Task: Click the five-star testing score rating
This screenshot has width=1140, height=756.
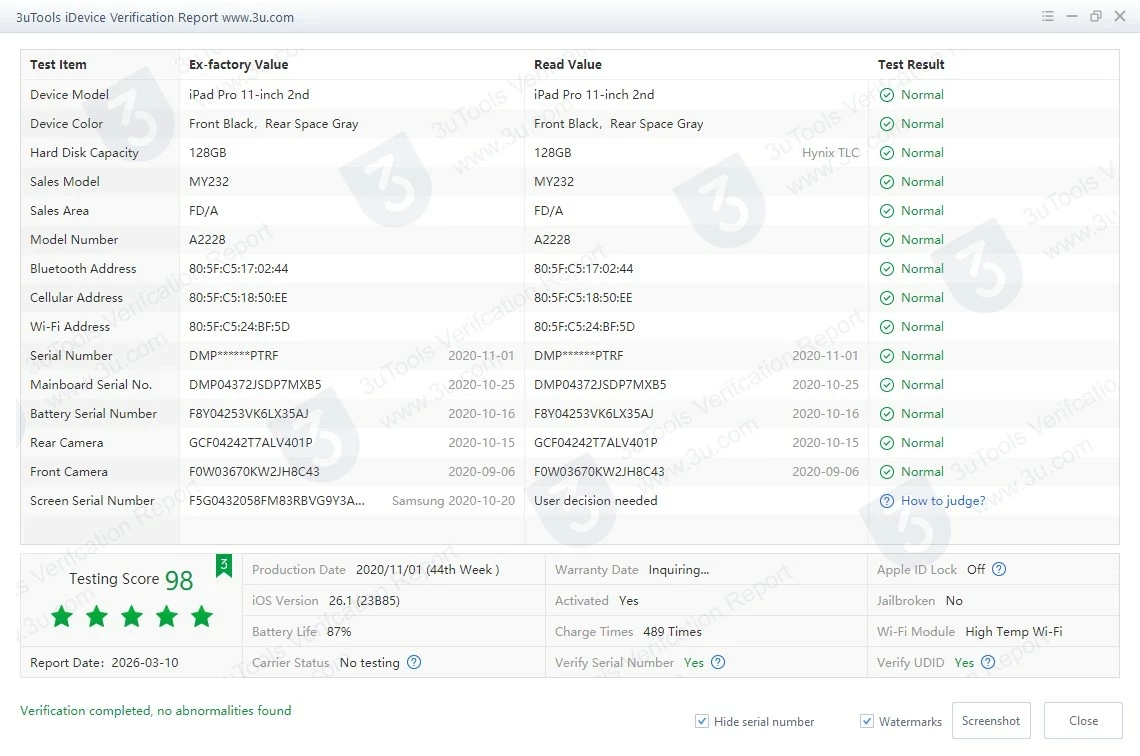Action: pos(132,616)
